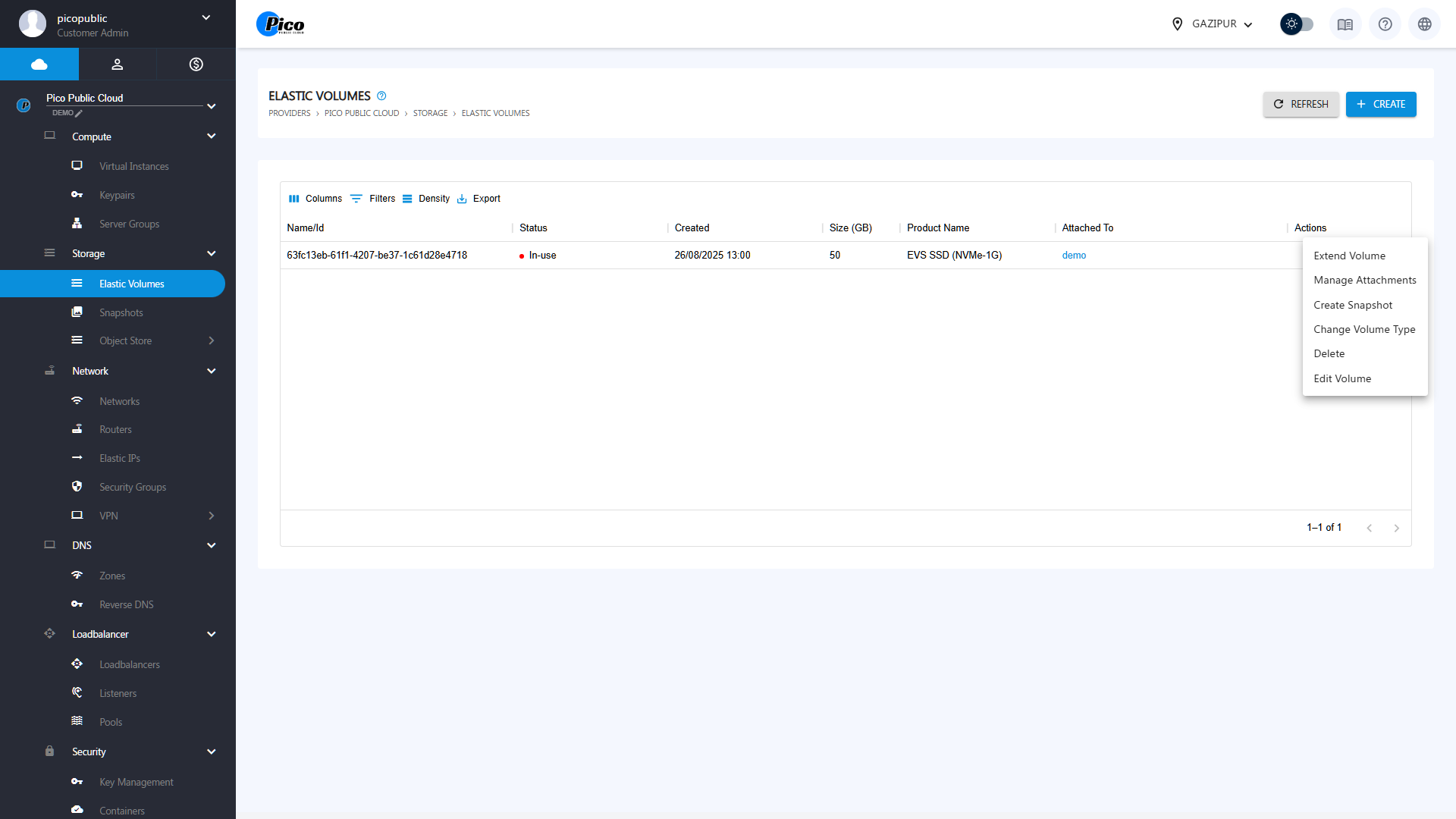Open the user account sidebar tab

(118, 64)
